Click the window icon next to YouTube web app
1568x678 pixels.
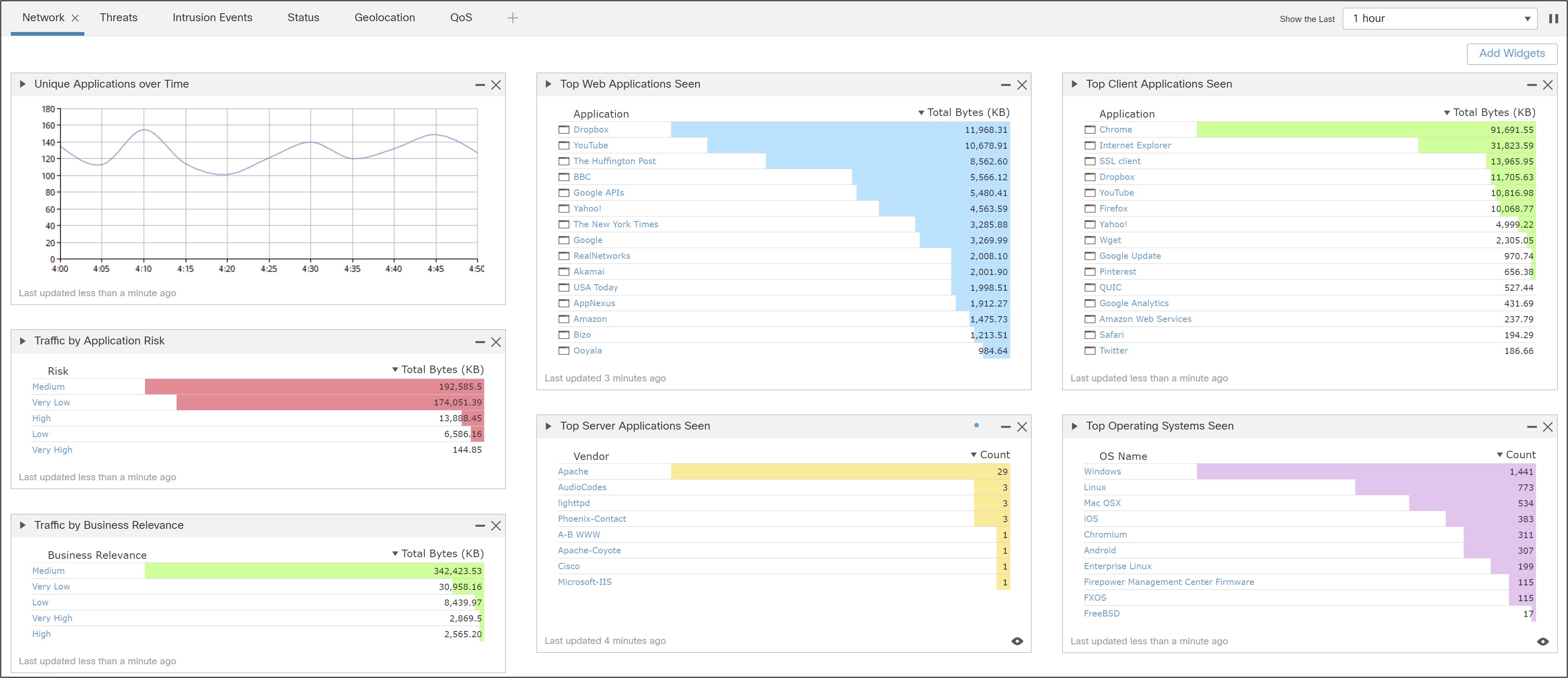click(564, 145)
